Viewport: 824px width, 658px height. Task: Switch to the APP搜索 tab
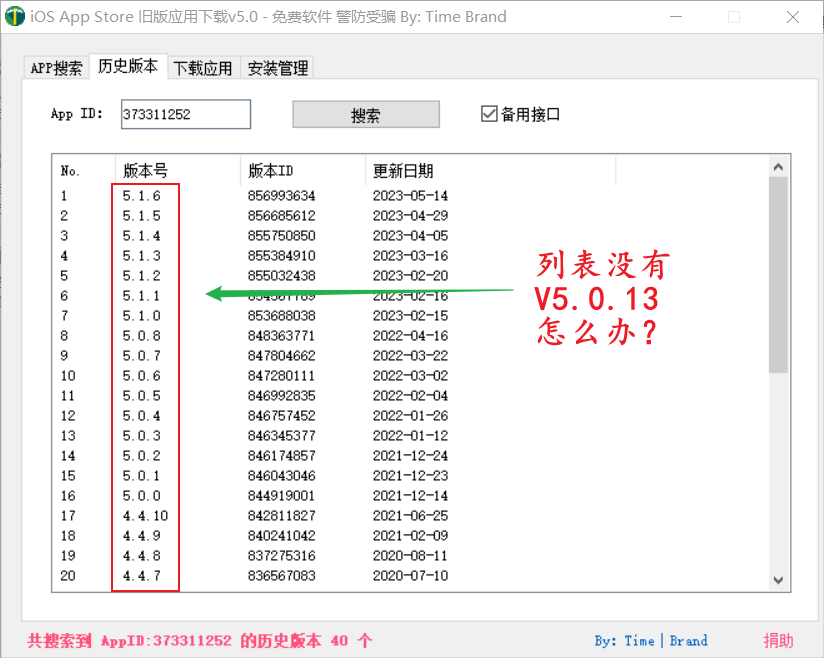(56, 68)
